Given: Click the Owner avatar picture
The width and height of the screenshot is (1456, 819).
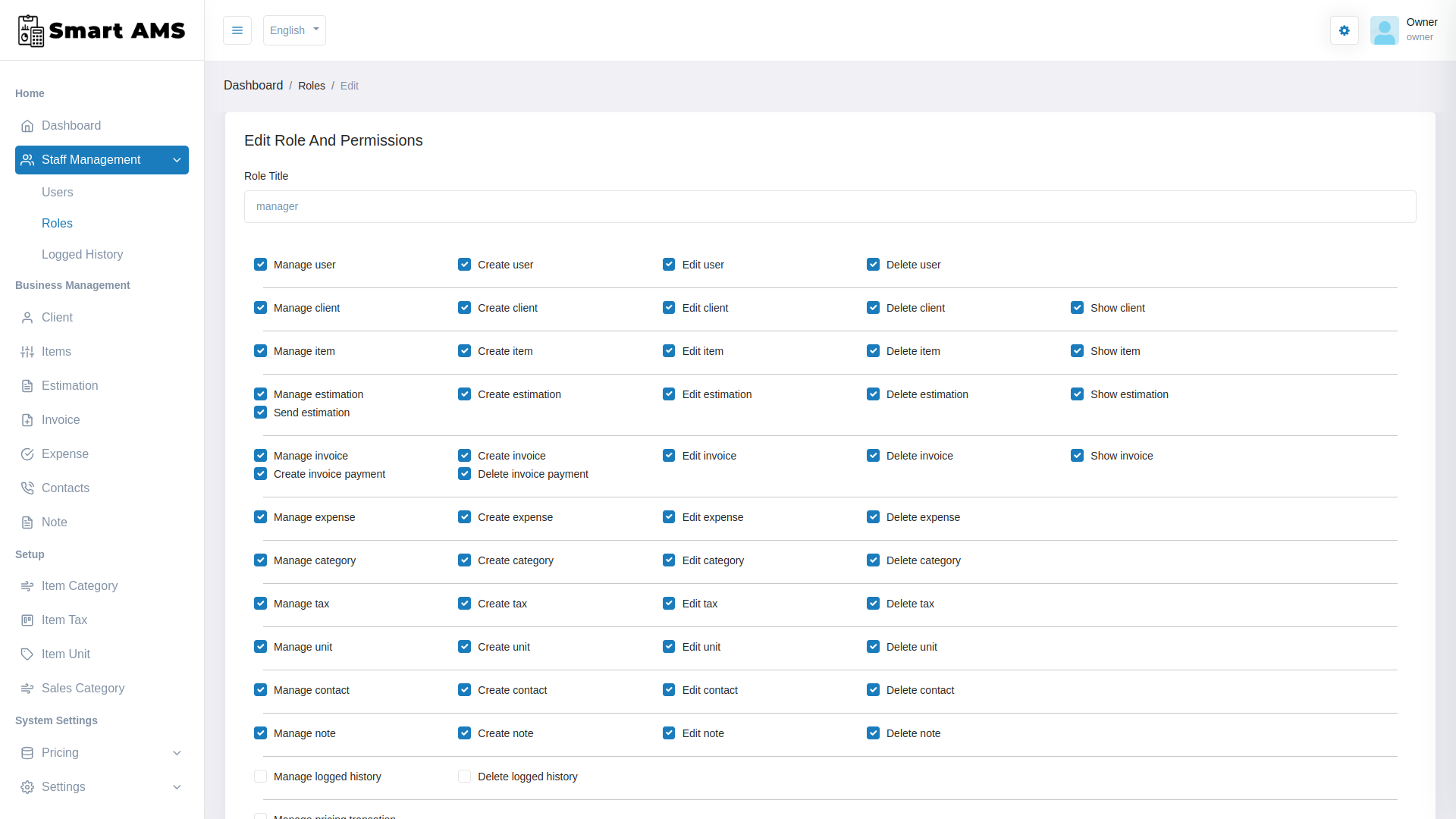Looking at the screenshot, I should click(x=1384, y=30).
